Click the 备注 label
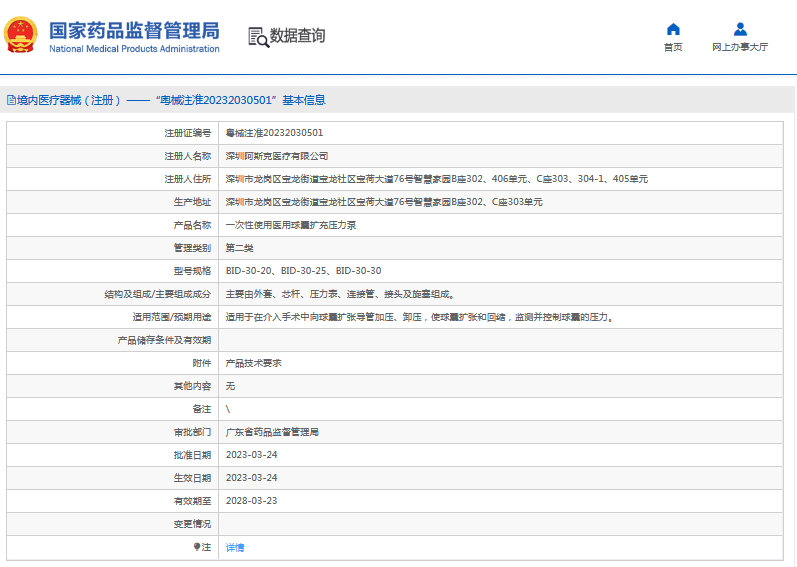 point(202,409)
